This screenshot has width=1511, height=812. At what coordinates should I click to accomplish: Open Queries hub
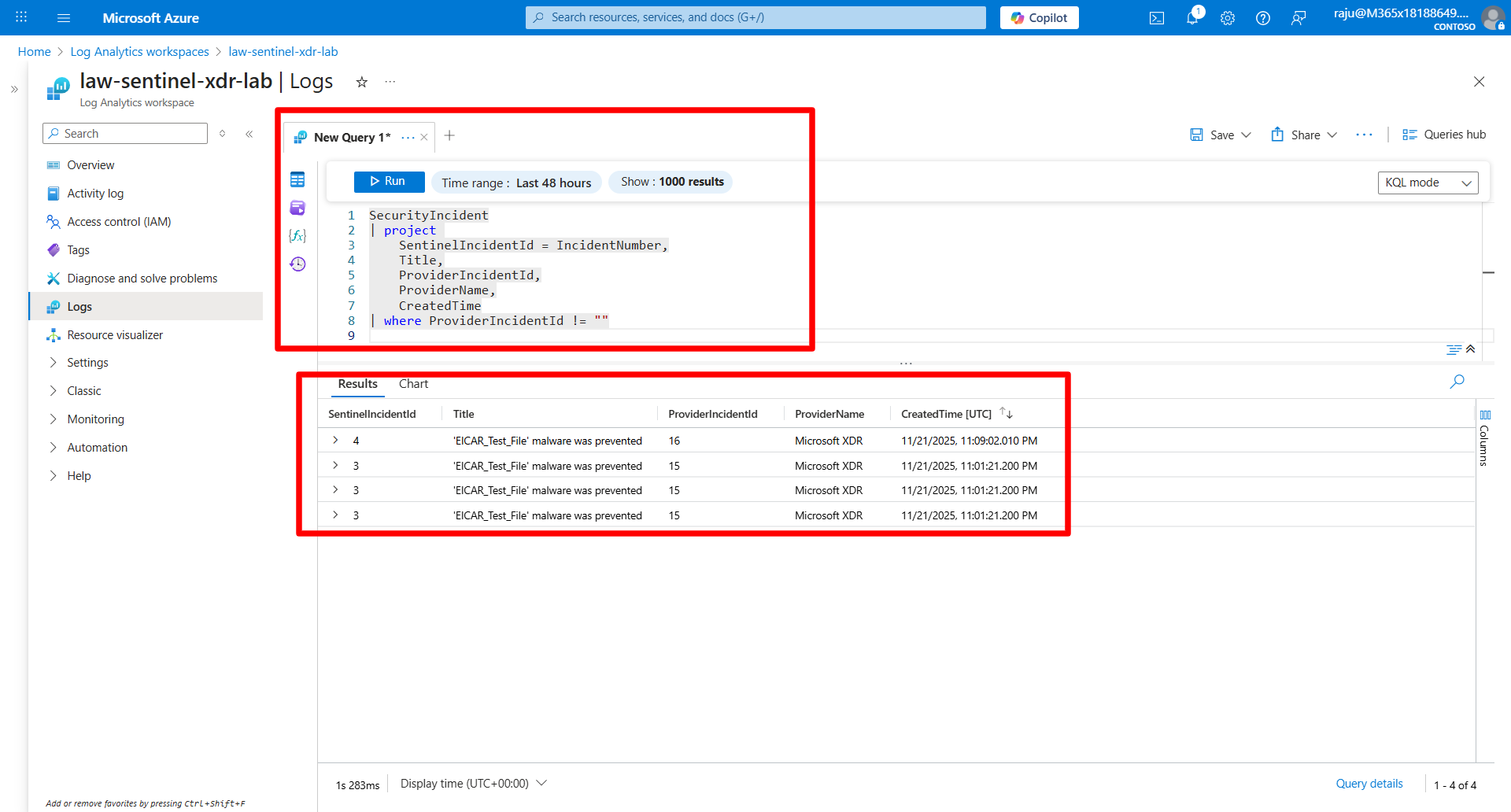click(1444, 135)
